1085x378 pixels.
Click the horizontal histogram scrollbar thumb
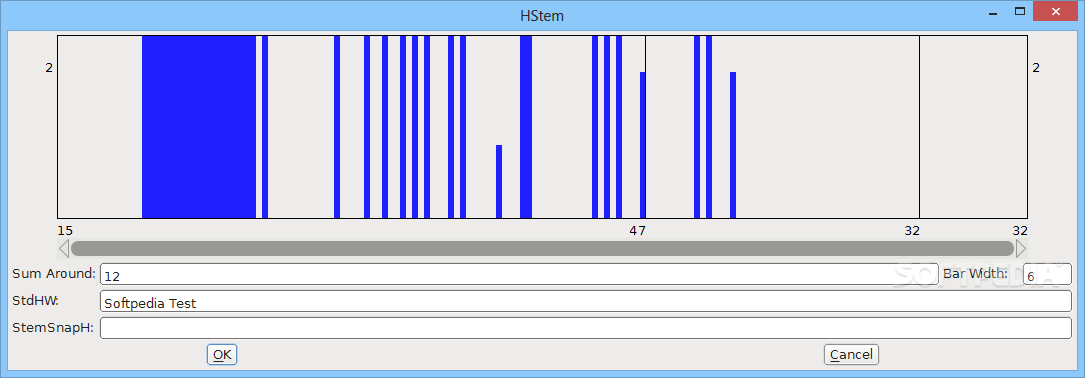(x=542, y=248)
